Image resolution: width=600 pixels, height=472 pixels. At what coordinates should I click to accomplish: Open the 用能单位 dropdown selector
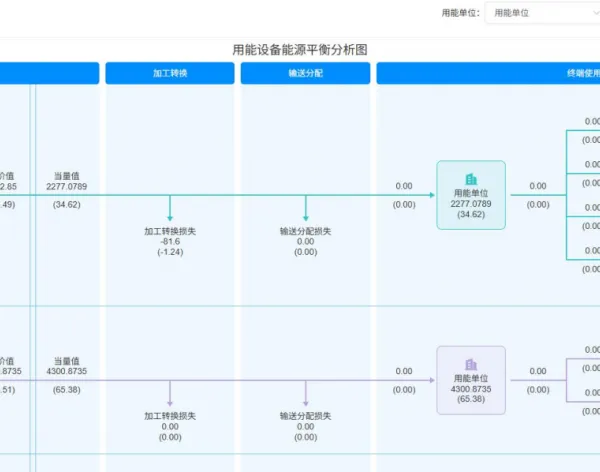(542, 13)
